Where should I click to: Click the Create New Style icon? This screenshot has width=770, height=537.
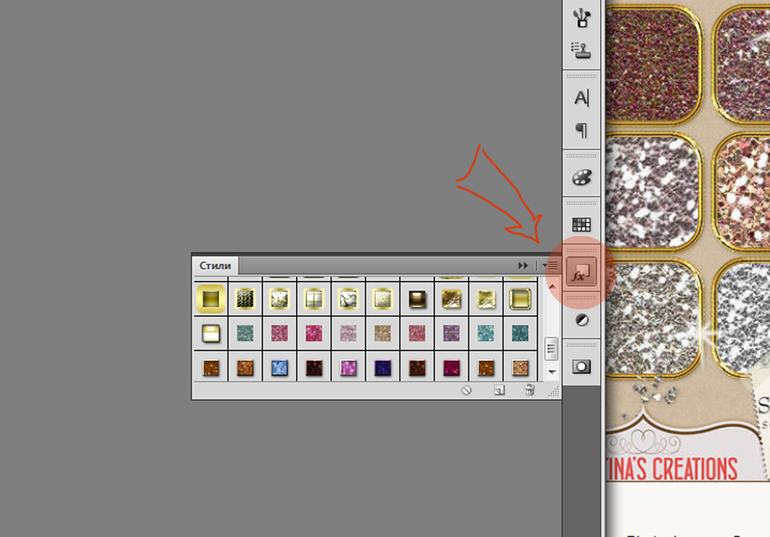(x=499, y=390)
